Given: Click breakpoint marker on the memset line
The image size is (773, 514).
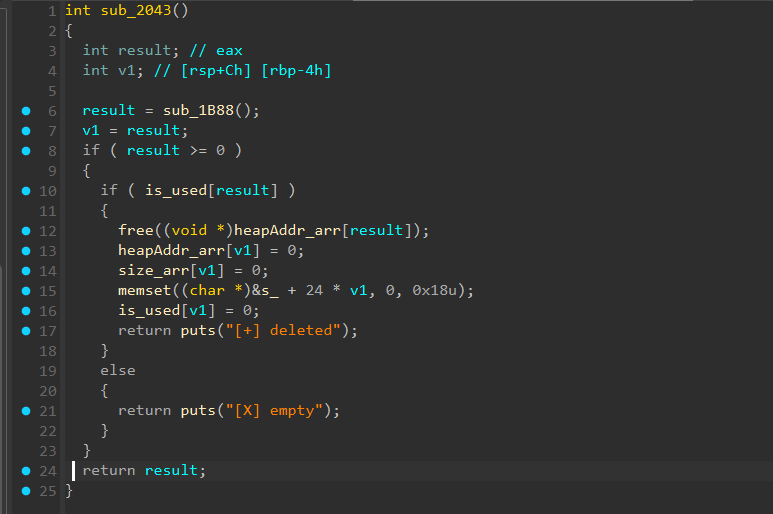Looking at the screenshot, I should pos(27,291).
